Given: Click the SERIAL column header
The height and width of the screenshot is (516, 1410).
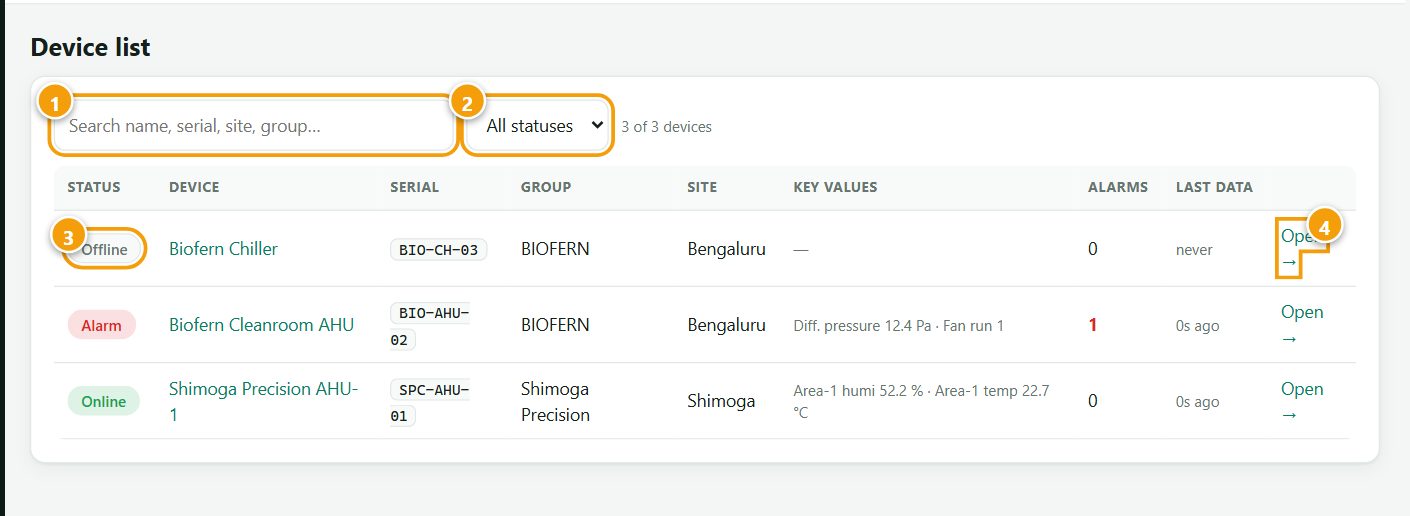Looking at the screenshot, I should point(414,187).
